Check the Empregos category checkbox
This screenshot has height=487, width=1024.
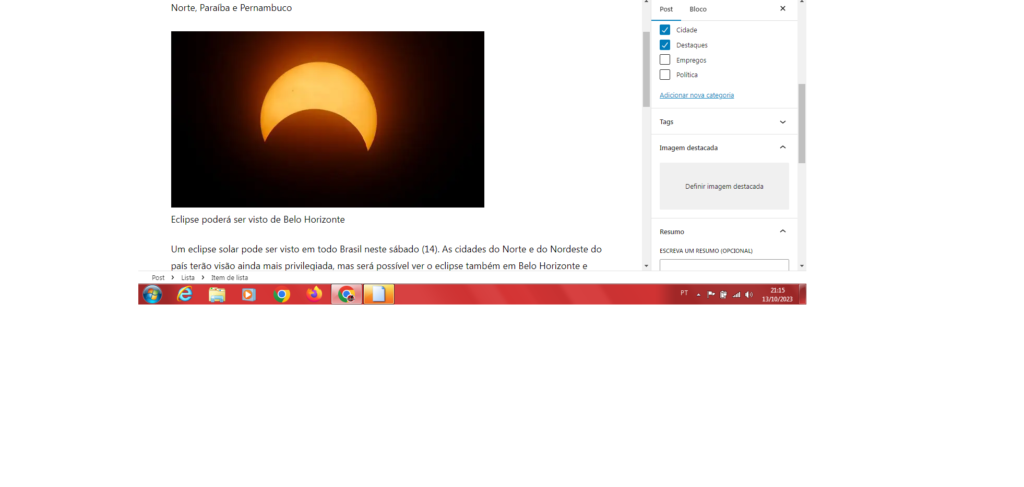665,60
